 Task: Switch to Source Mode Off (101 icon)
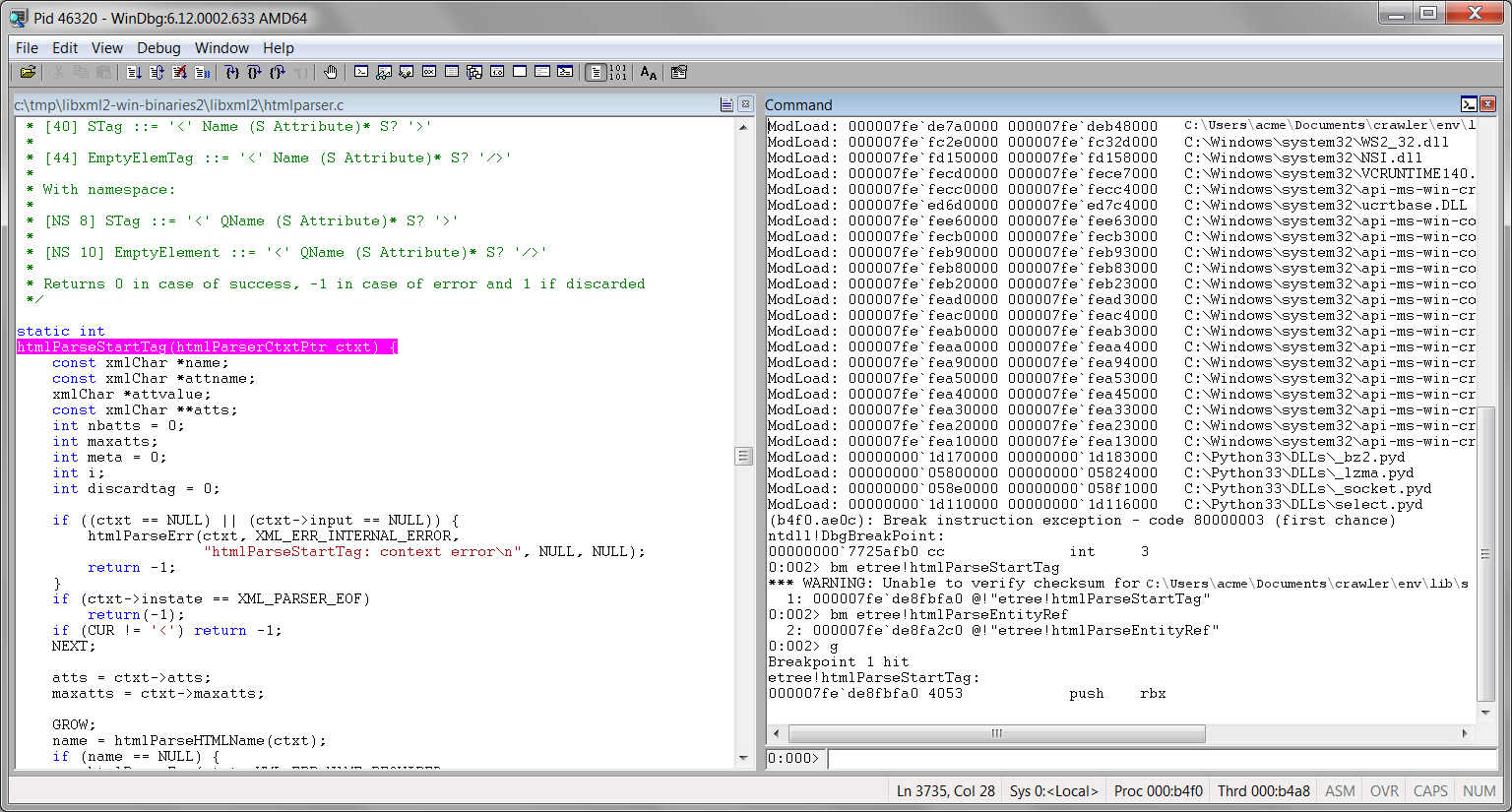(617, 72)
